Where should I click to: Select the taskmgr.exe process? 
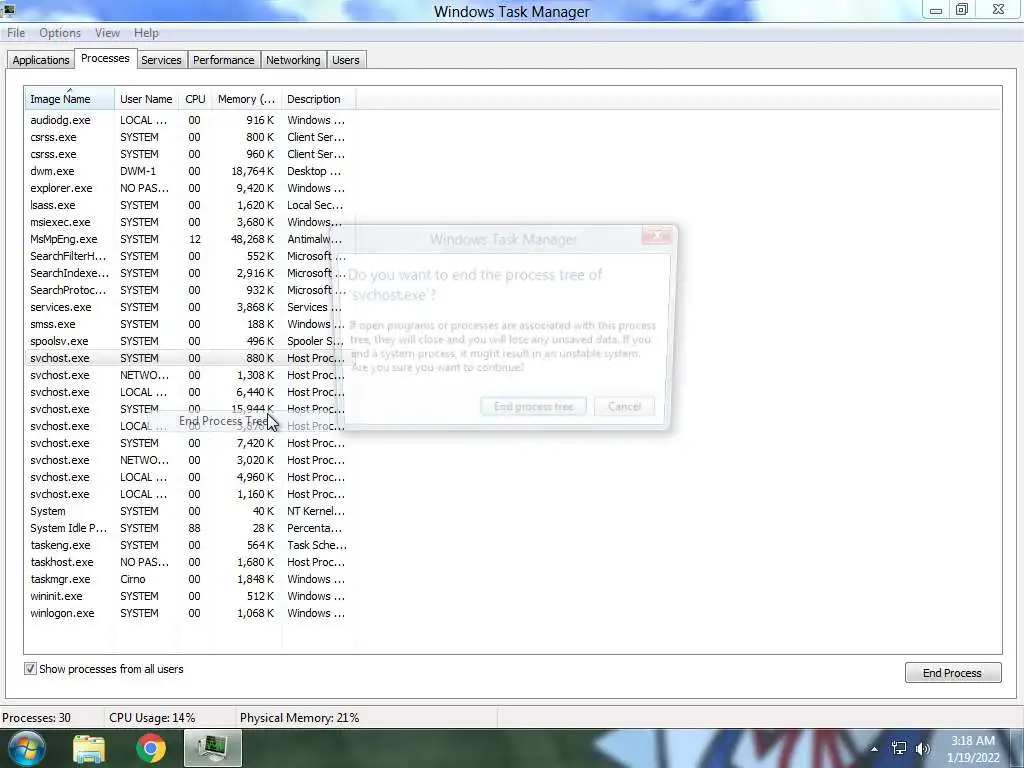pos(189,579)
